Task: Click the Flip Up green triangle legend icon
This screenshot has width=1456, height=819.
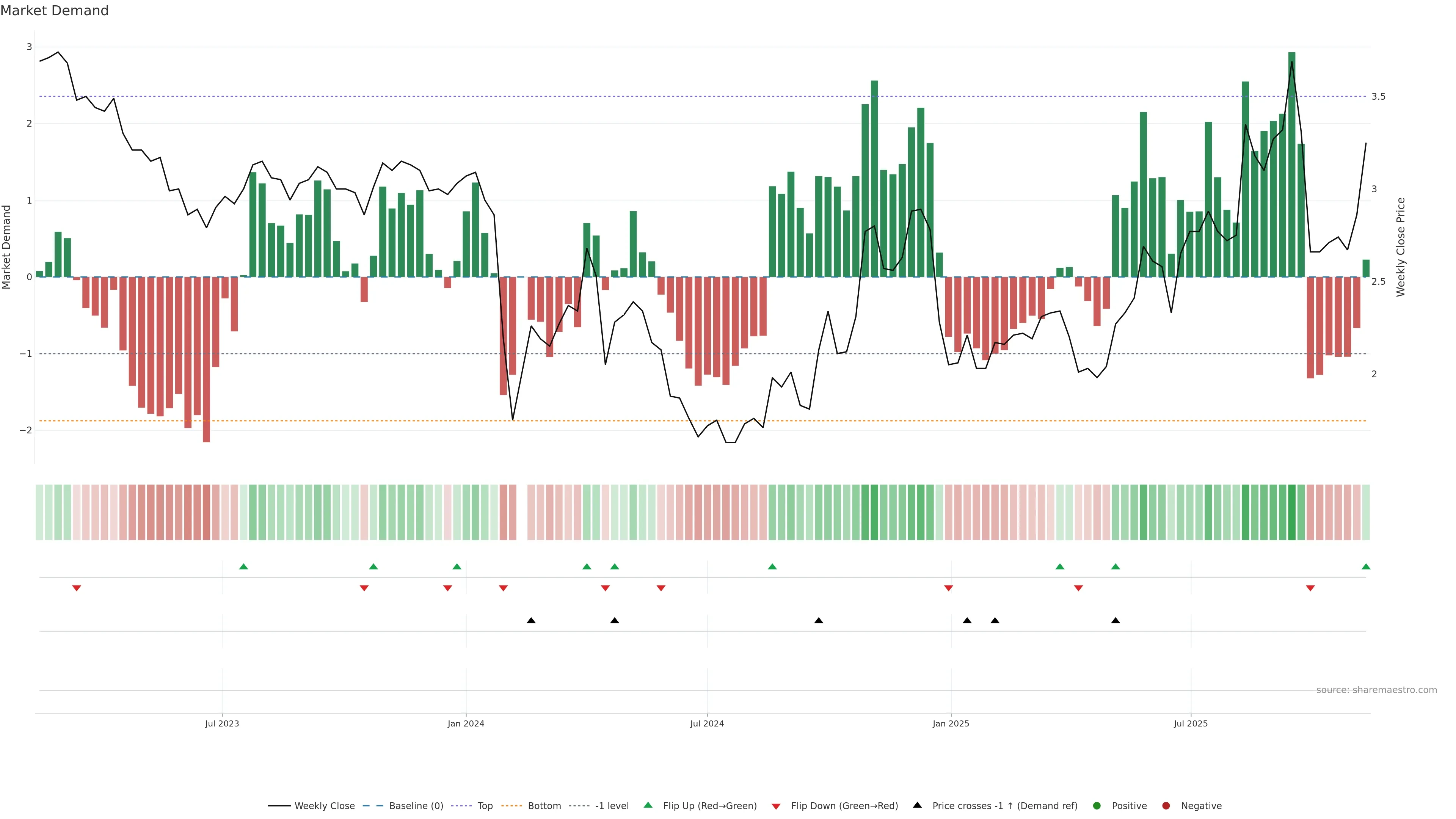Action: pyautogui.click(x=648, y=805)
